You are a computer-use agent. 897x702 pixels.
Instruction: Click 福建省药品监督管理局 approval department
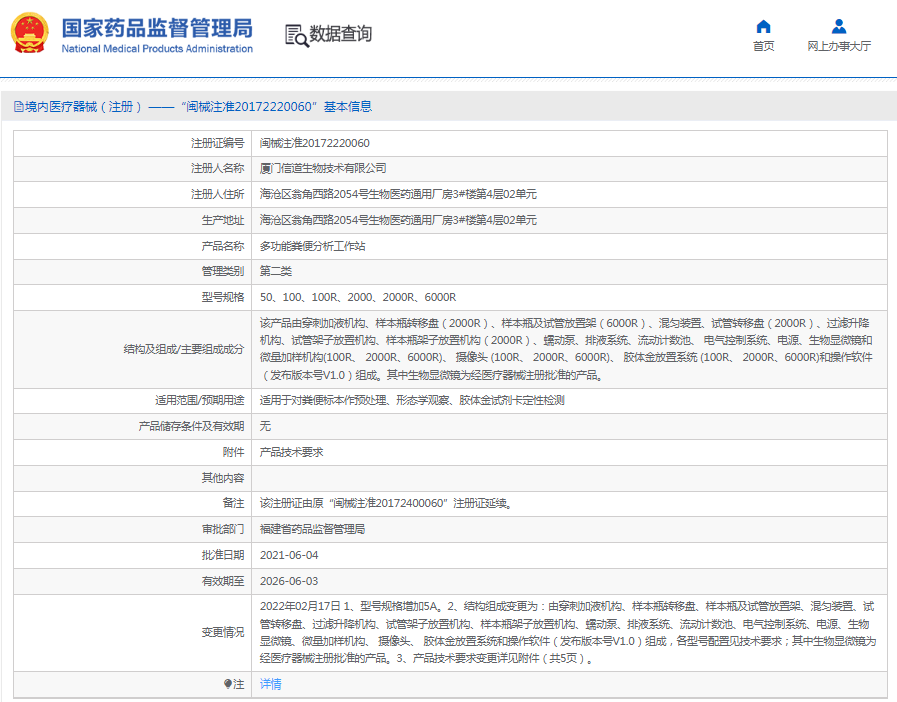tap(312, 529)
